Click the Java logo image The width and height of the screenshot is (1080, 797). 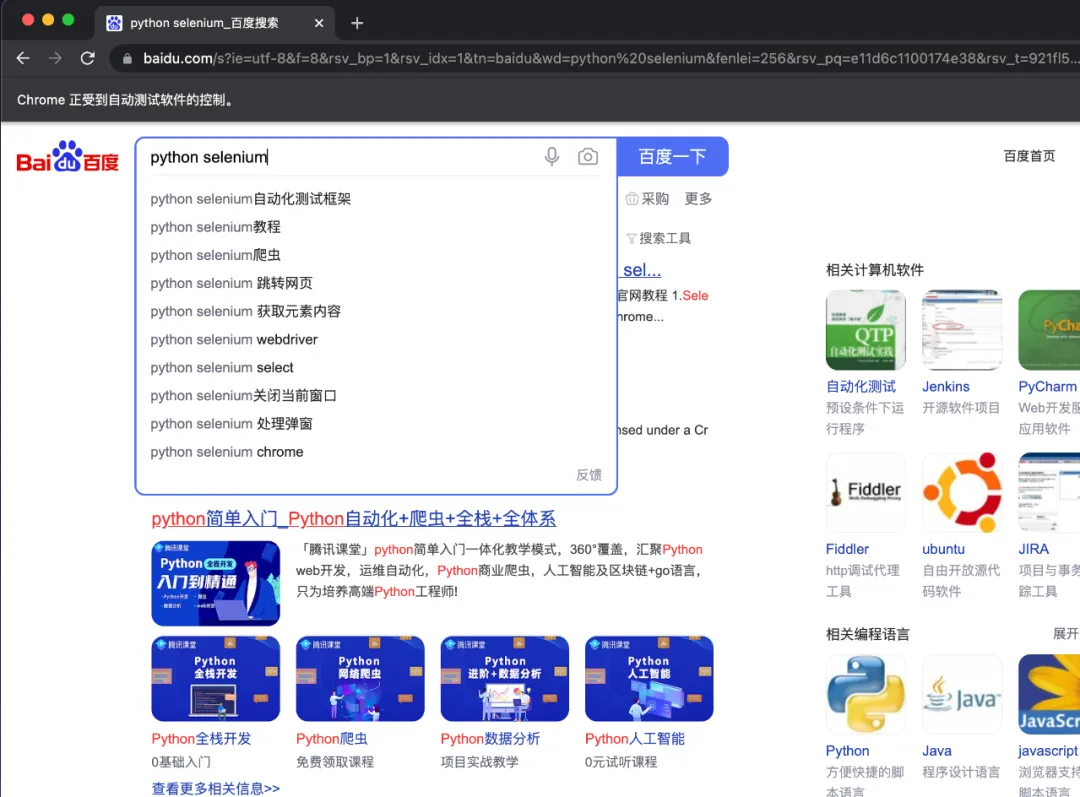tap(961, 694)
